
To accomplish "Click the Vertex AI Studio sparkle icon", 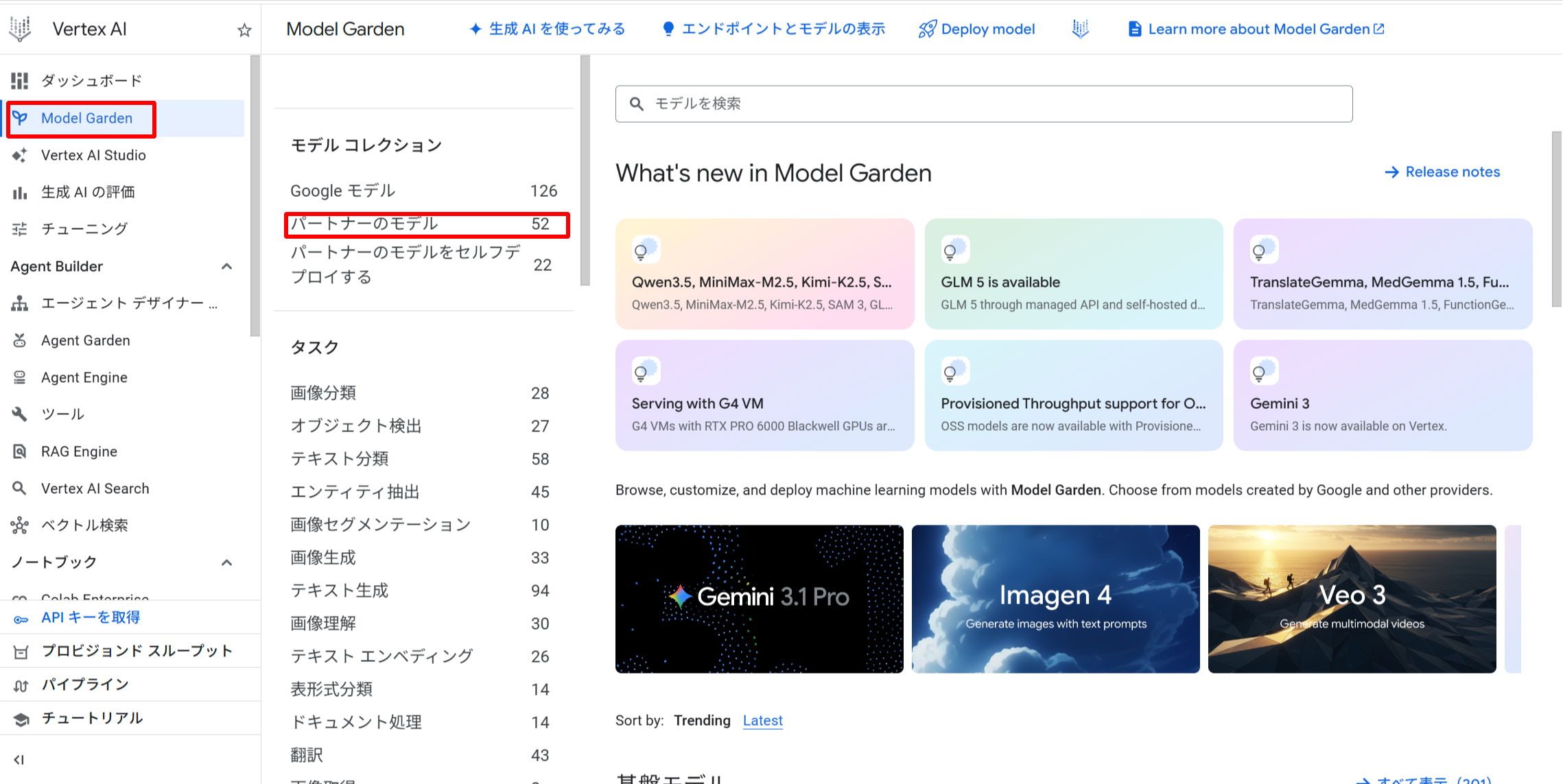I will point(20,155).
